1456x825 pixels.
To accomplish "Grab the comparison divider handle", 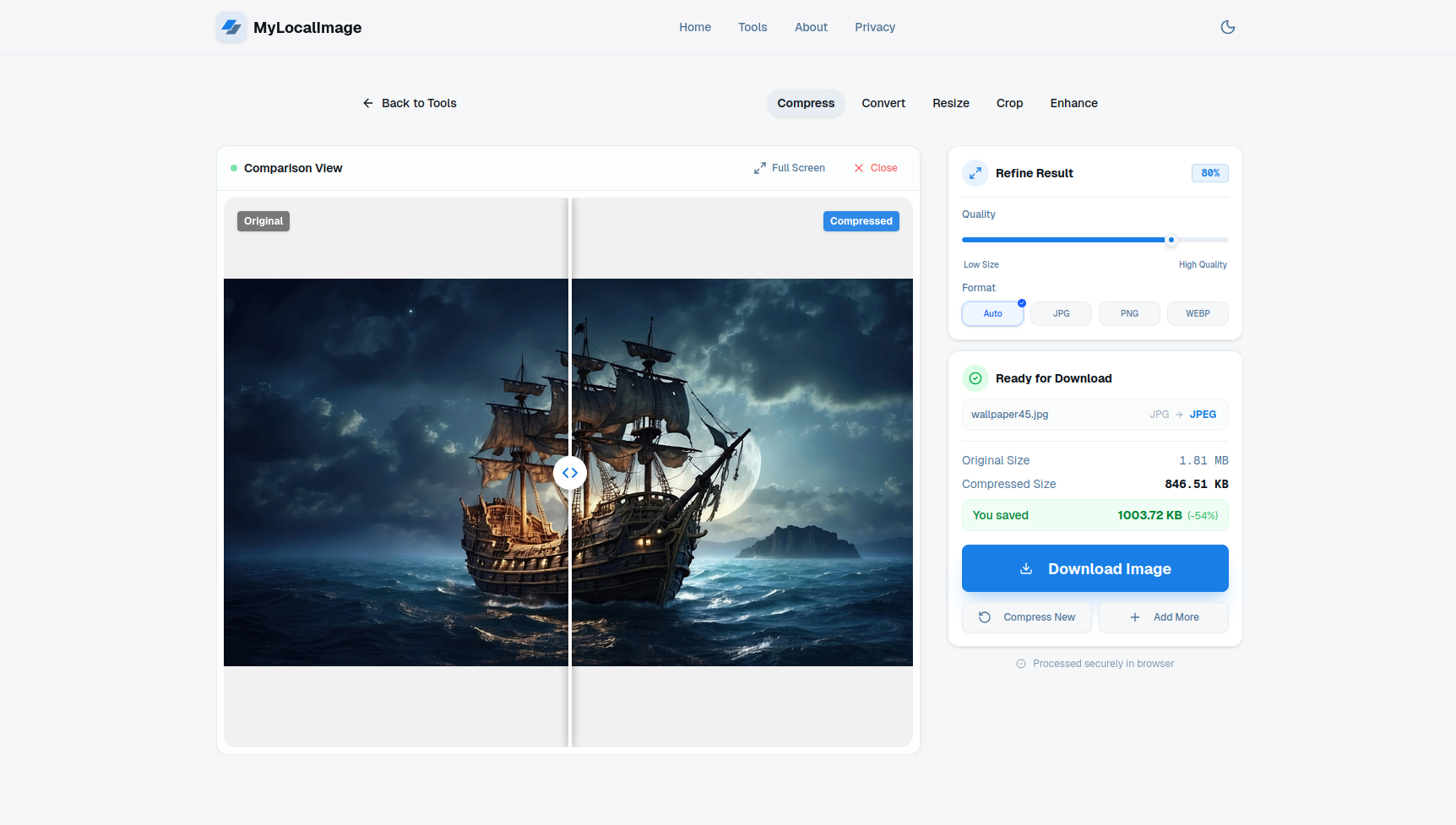I will 570,473.
